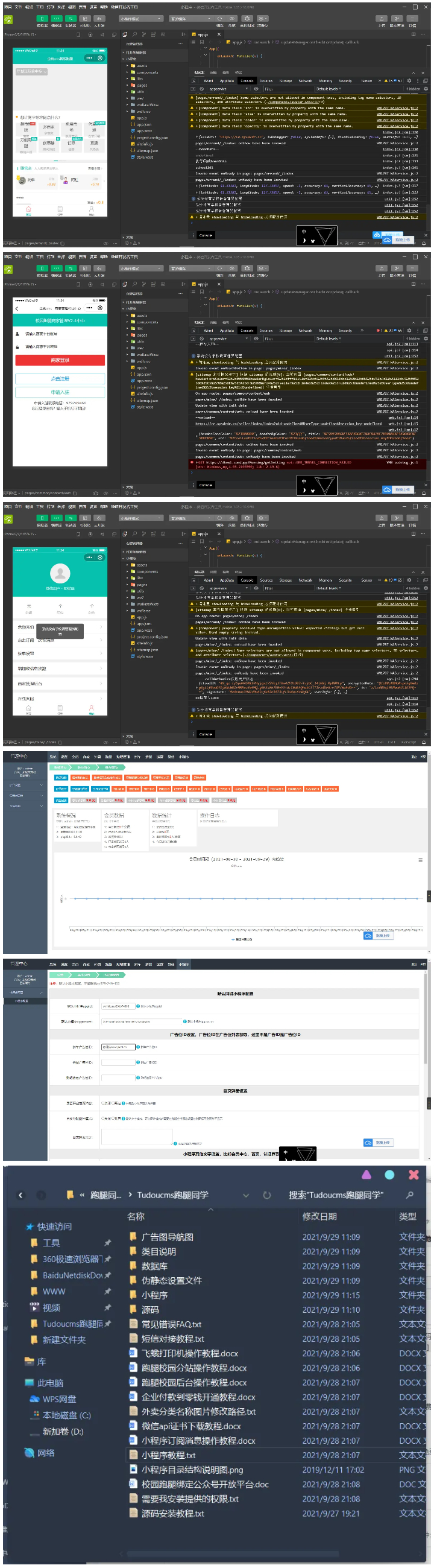This screenshot has height=1568, width=434.
Task: Select first radio option under 首页弹窗设置
Action: click(102, 1102)
